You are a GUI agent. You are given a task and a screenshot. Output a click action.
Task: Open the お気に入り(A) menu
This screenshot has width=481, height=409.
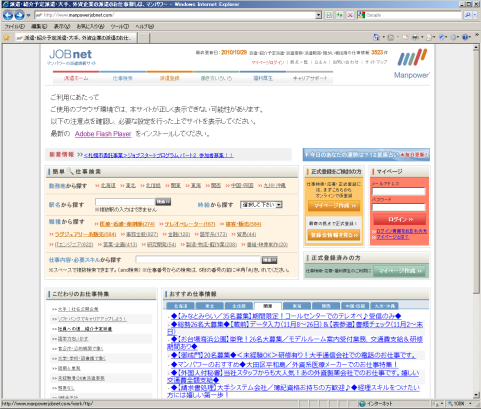coord(90,26)
